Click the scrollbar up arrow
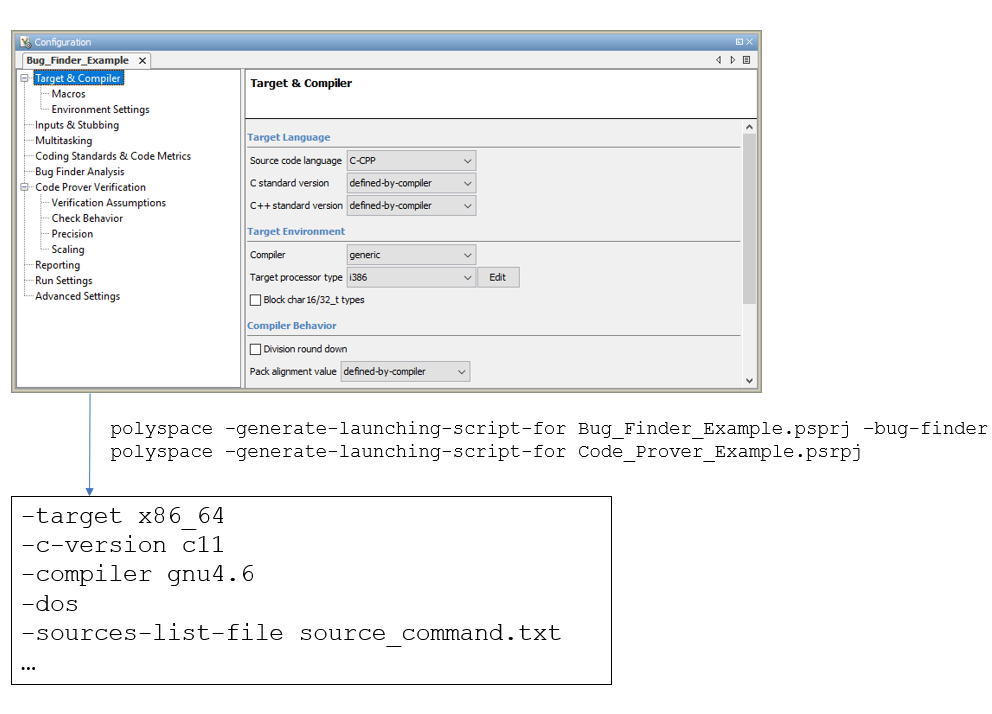 [x=748, y=127]
